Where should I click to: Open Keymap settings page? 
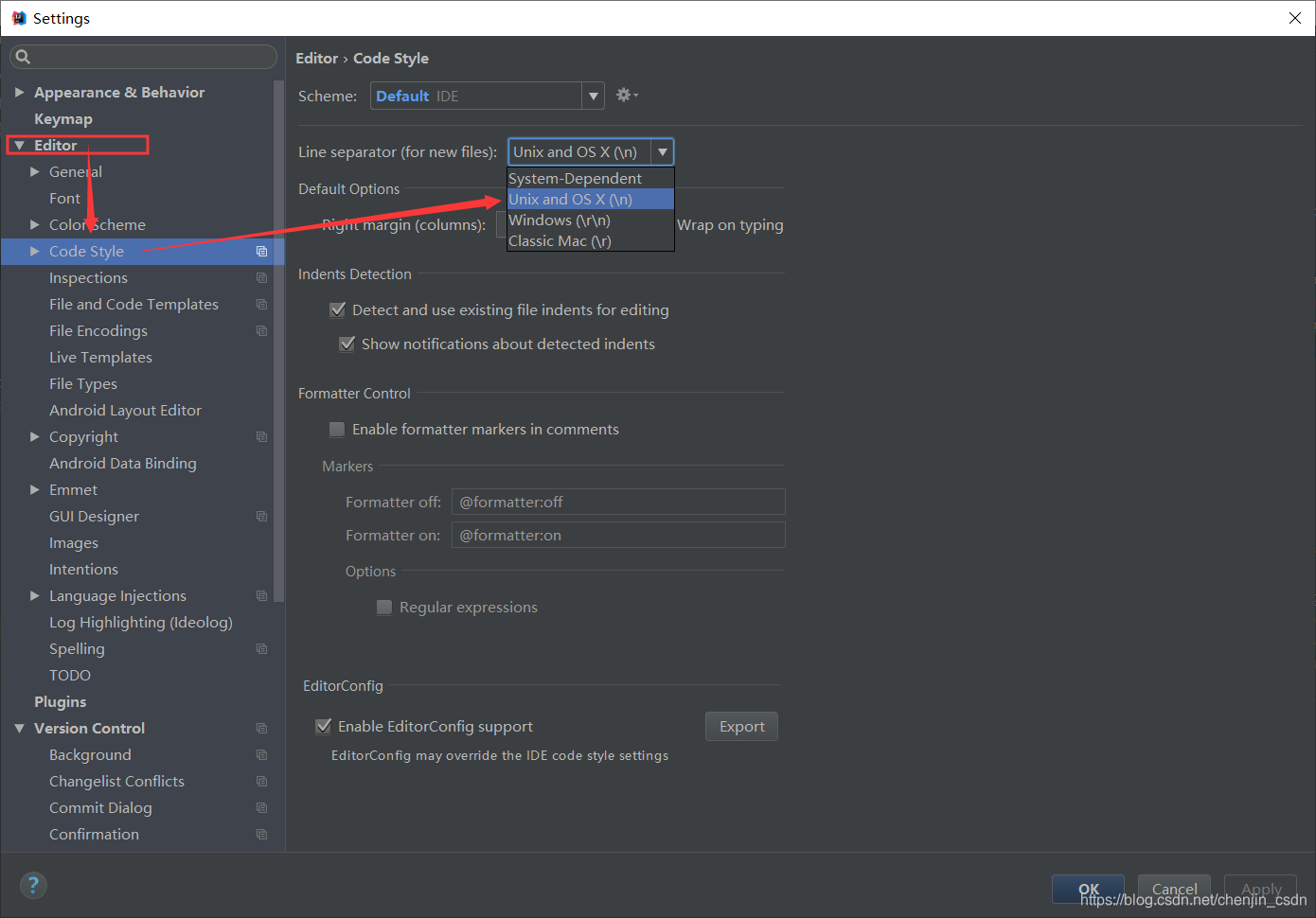63,118
